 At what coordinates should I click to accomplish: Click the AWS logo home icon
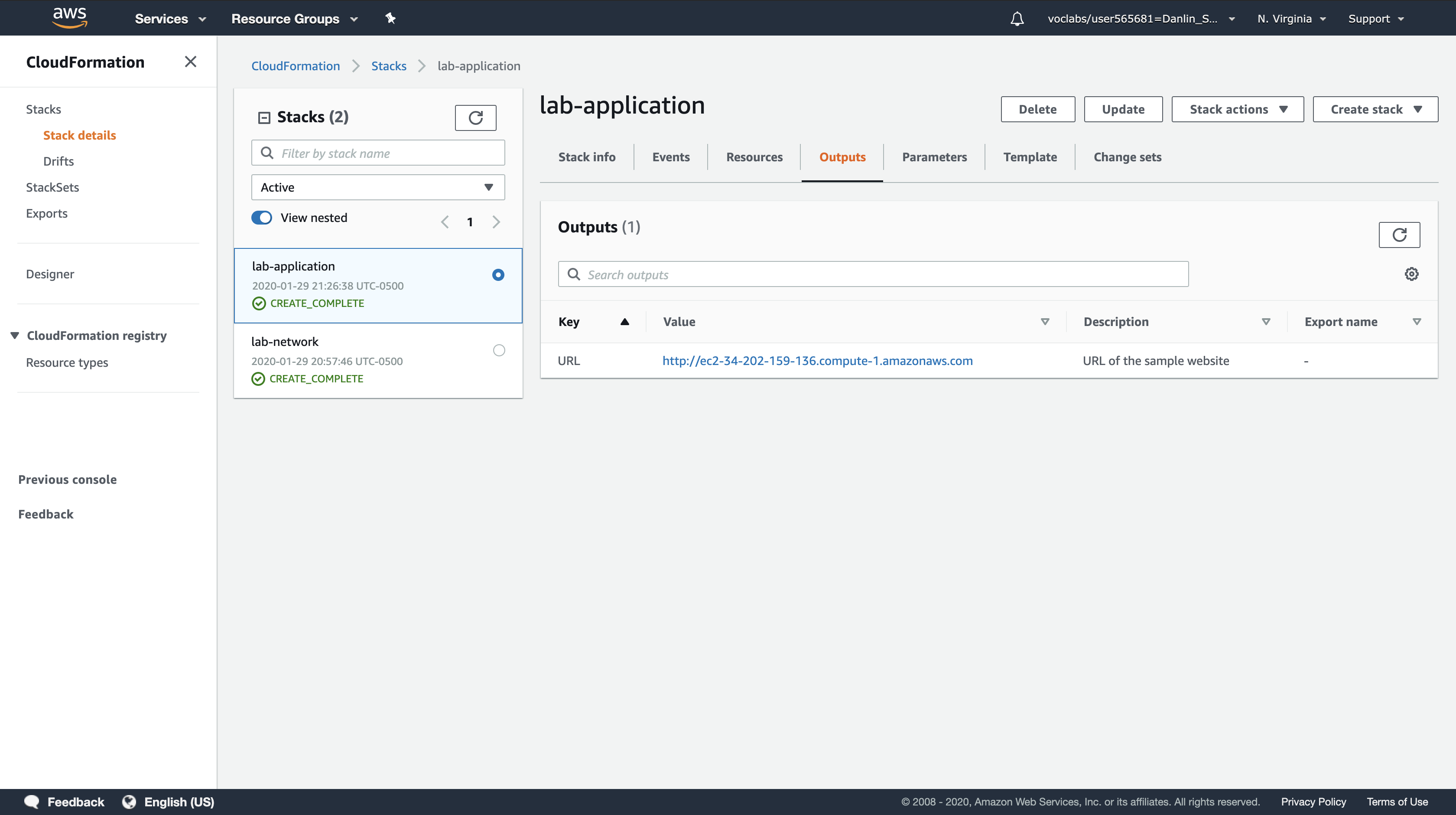pyautogui.click(x=69, y=17)
